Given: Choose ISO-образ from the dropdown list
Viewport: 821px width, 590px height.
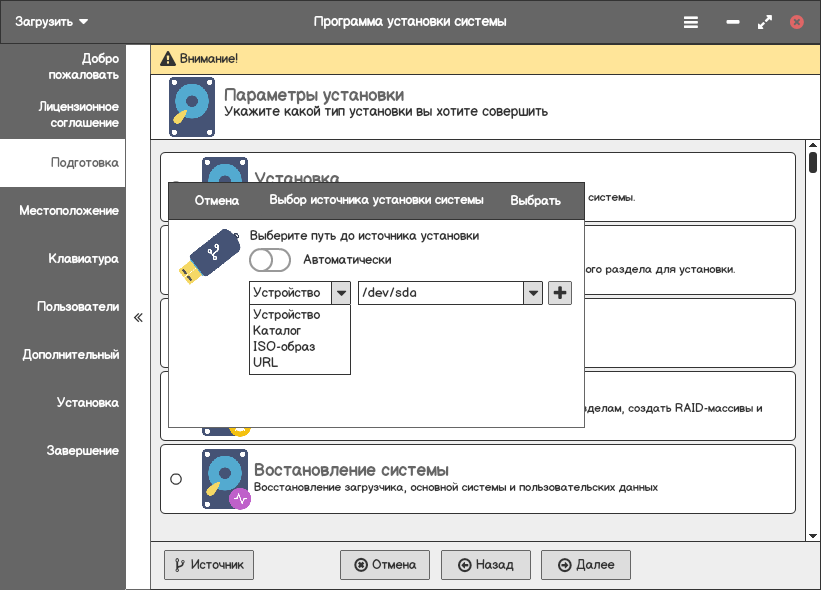Looking at the screenshot, I should (x=284, y=346).
